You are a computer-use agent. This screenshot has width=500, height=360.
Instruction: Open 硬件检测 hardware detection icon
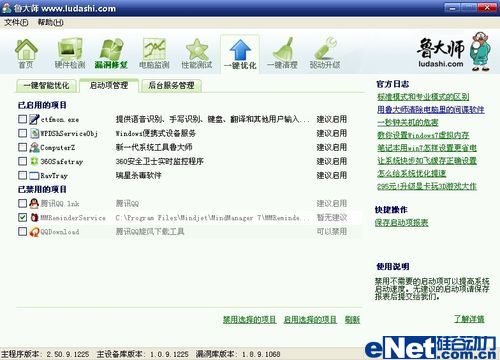click(x=70, y=49)
